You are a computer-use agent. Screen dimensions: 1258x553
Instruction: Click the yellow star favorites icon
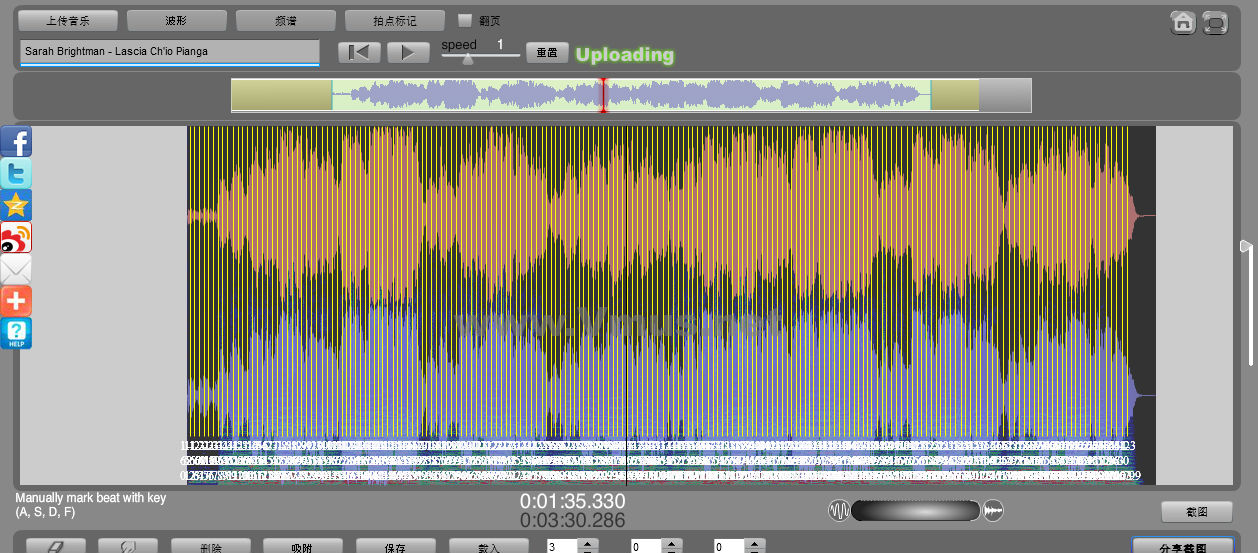(x=16, y=205)
